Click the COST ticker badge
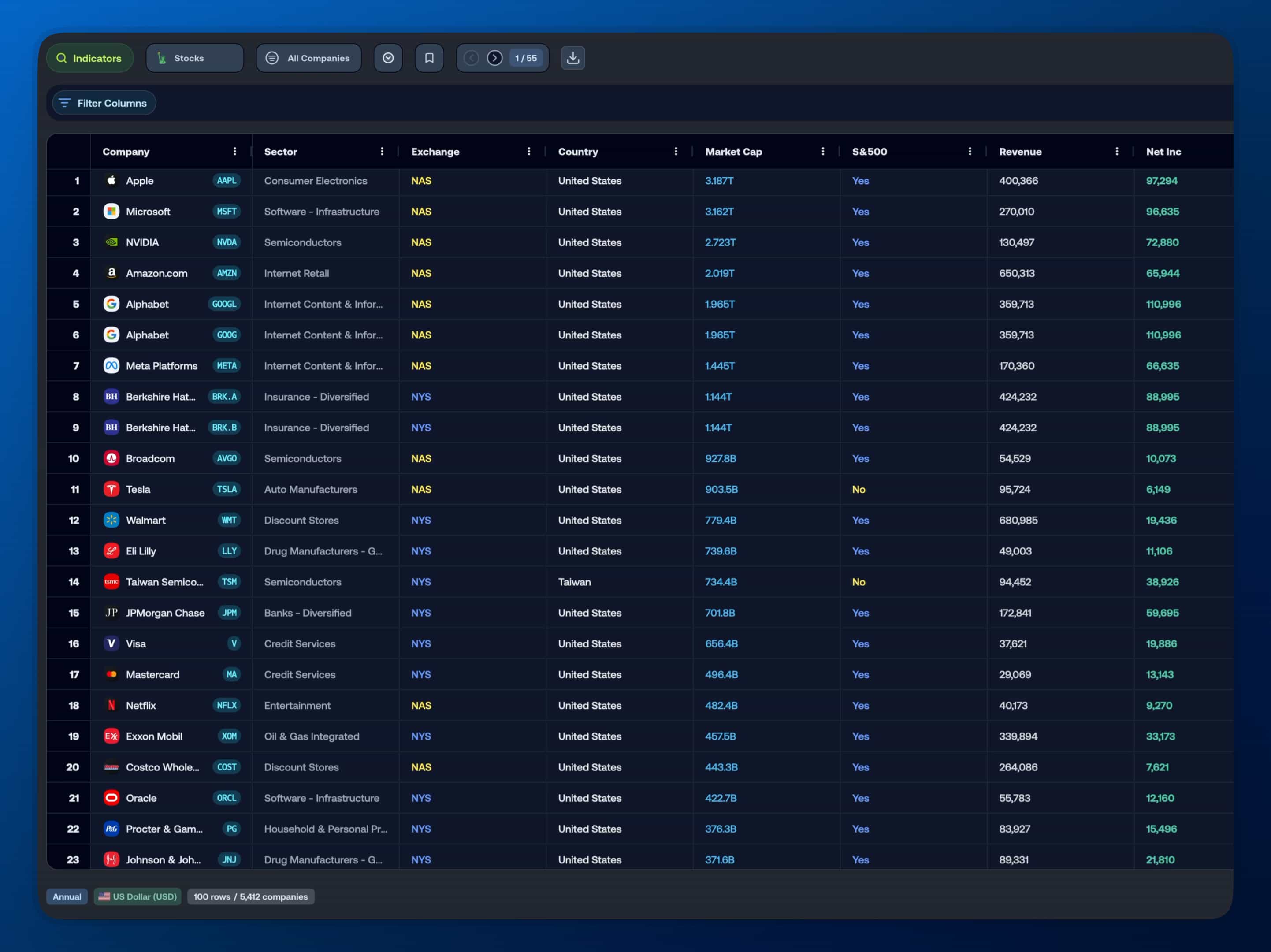 pos(227,767)
